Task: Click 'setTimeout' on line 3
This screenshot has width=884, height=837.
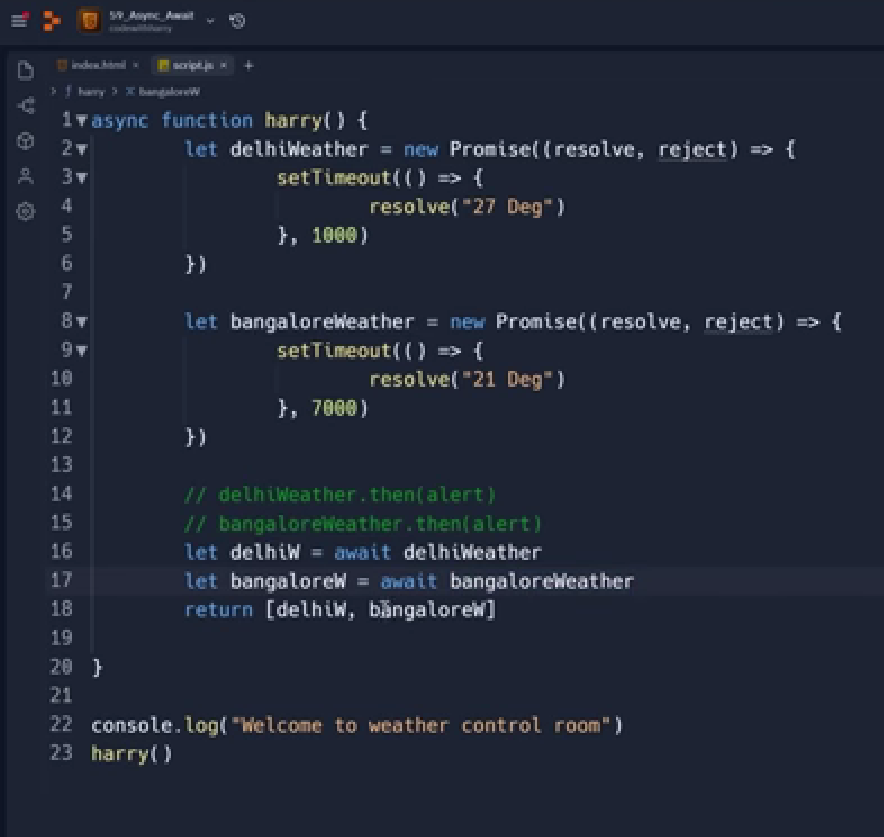Action: (334, 178)
